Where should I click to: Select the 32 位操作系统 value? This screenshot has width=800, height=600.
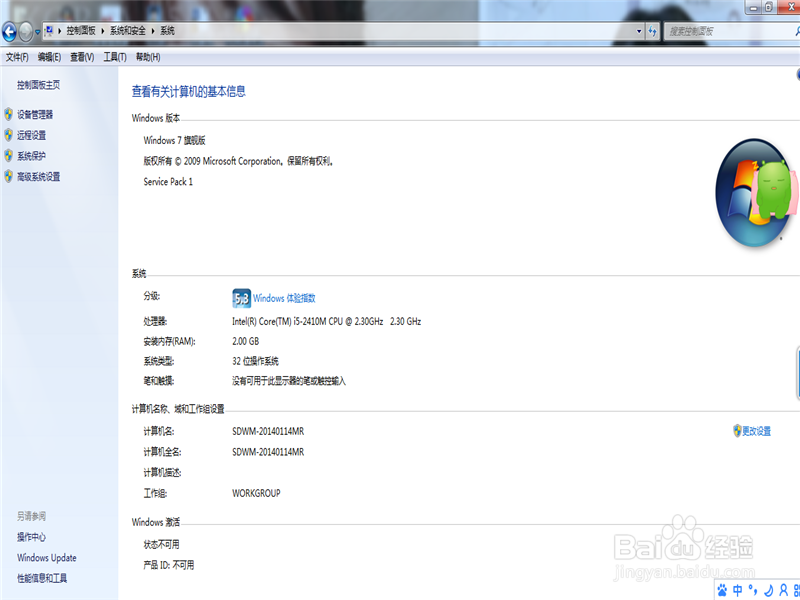click(x=256, y=361)
